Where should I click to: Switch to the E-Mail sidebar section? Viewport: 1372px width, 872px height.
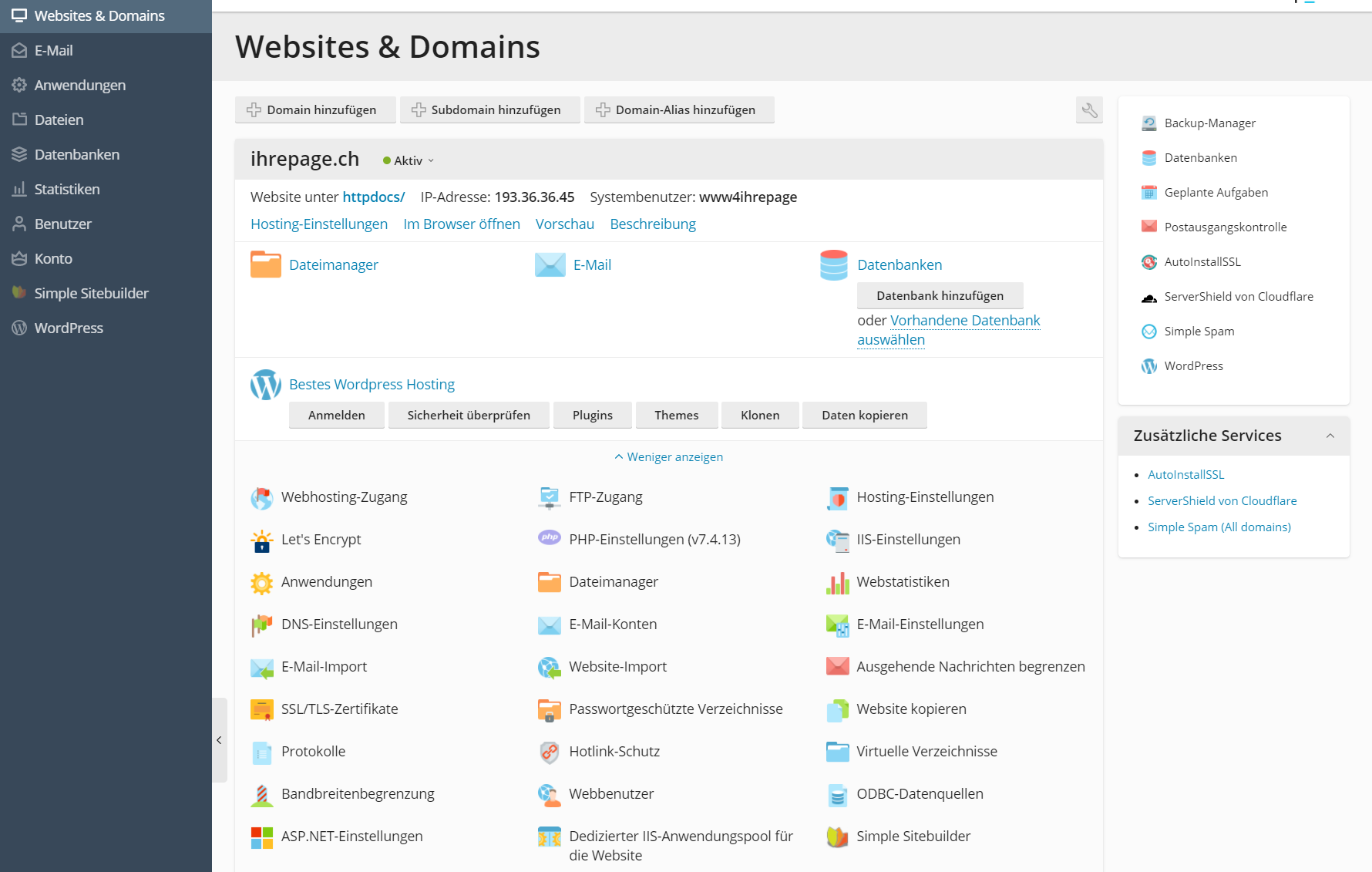point(52,50)
